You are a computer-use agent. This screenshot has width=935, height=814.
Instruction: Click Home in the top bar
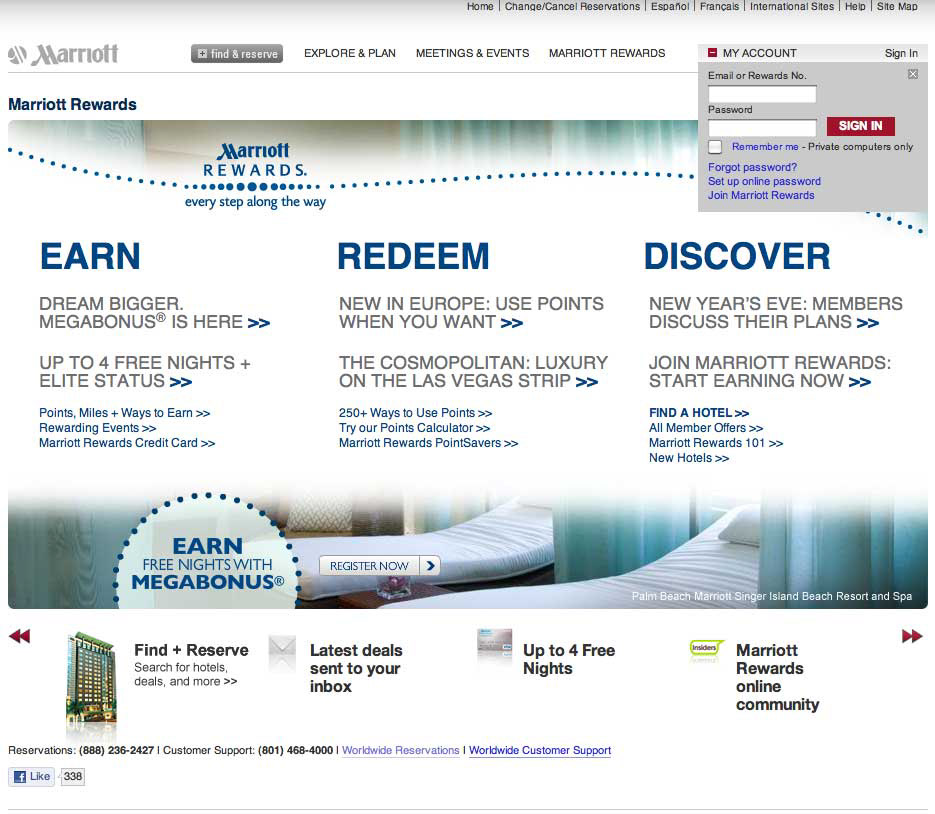(480, 7)
